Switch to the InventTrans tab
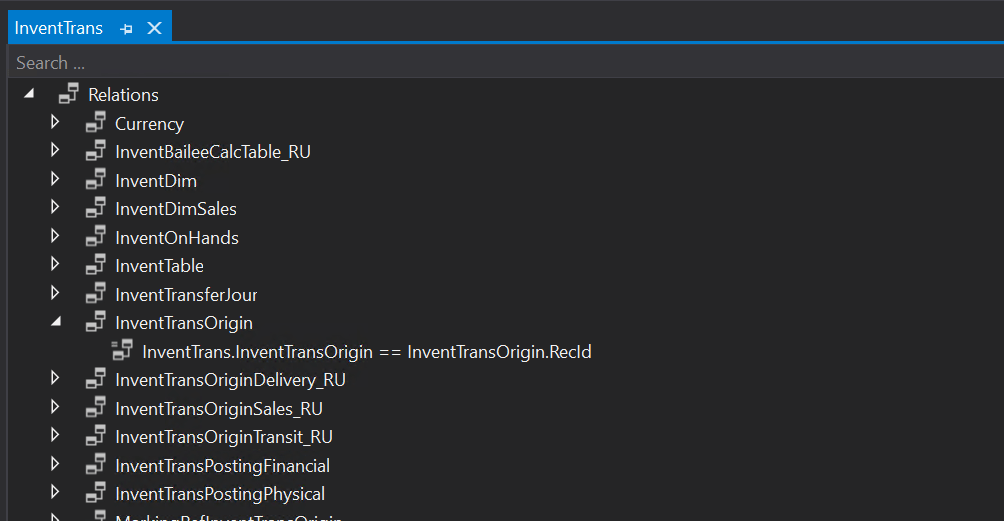 (x=59, y=28)
